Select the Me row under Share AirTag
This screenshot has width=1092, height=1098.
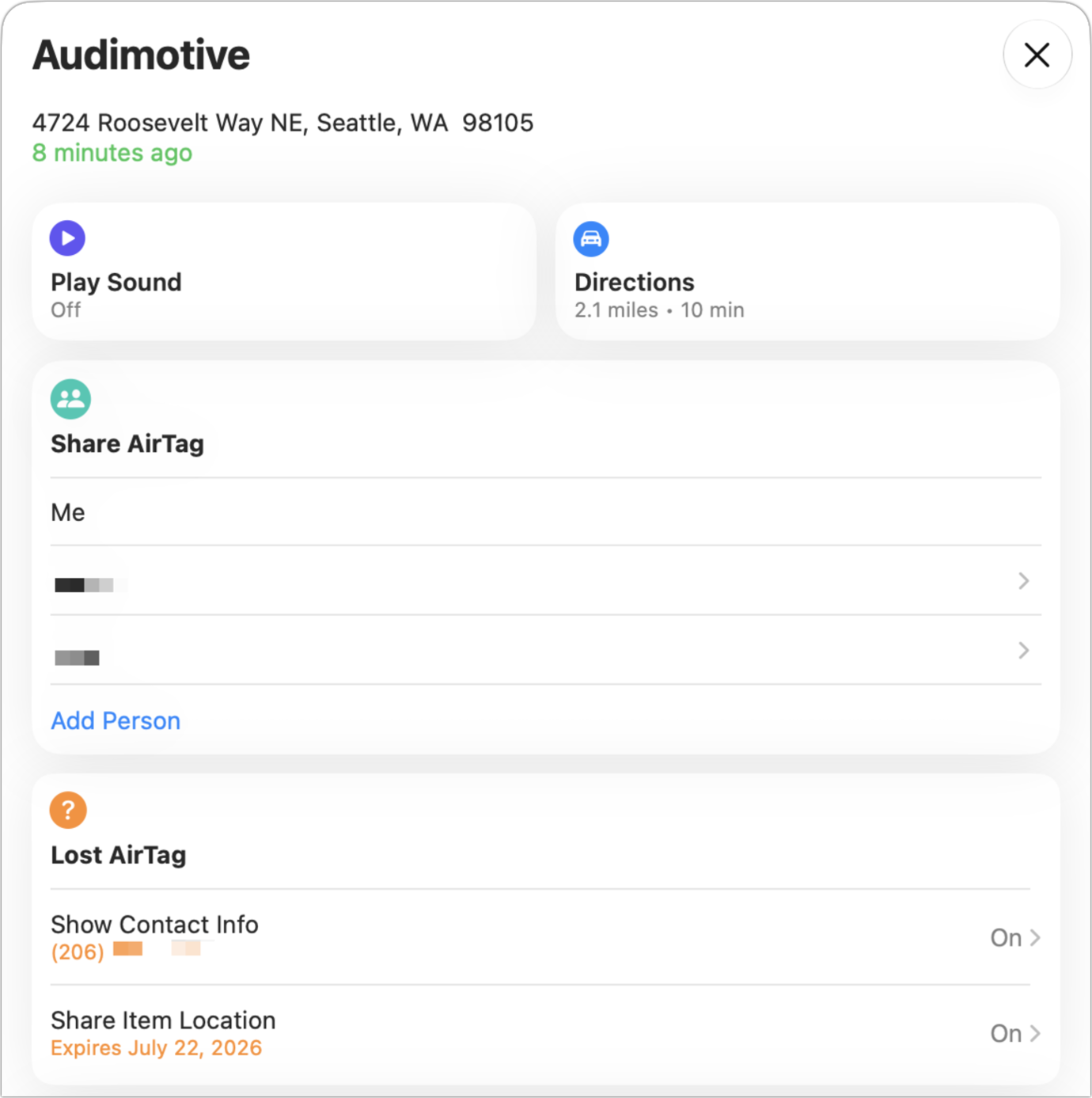pos(545,512)
